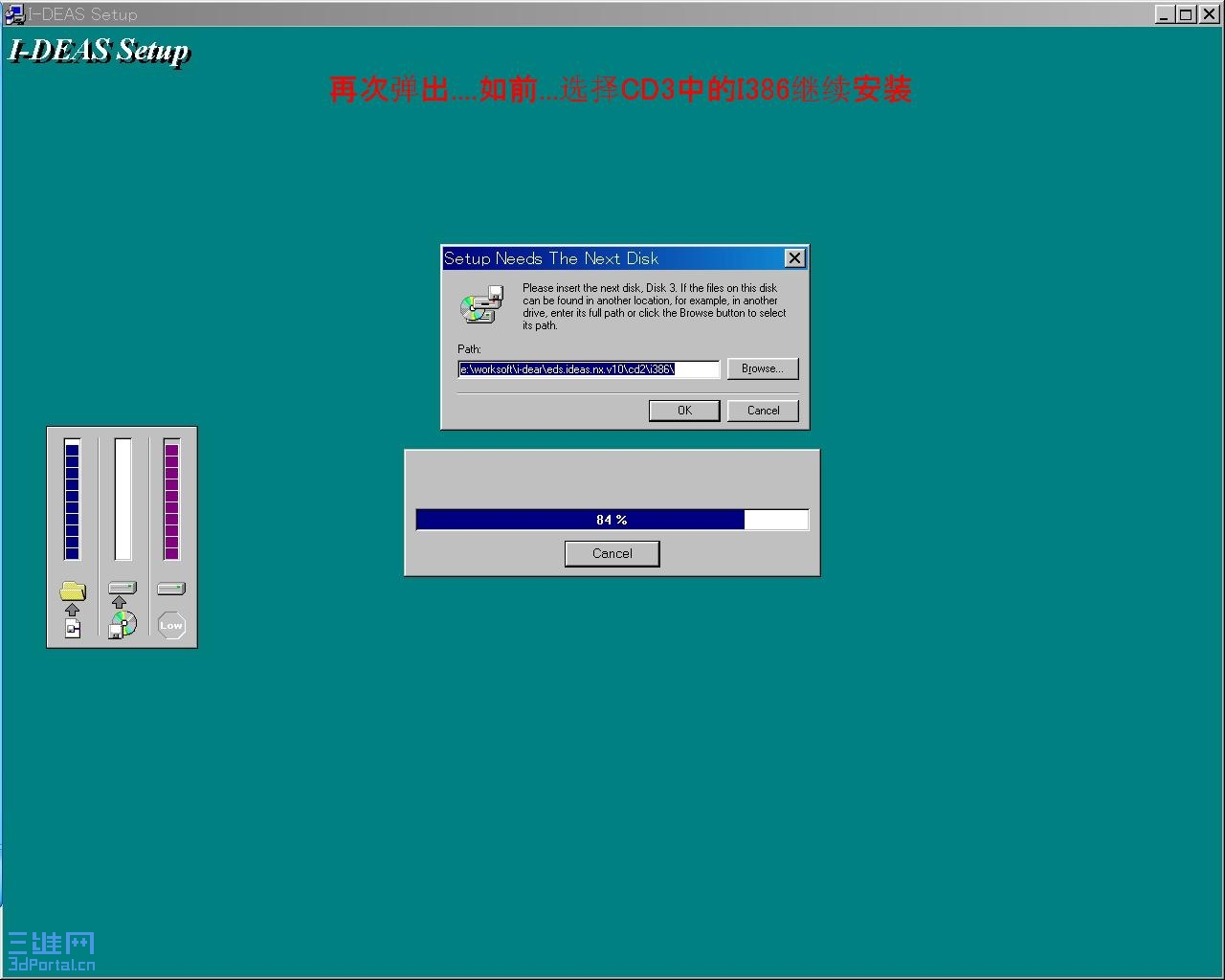Click the I-DEAS Setup italic heading

tap(100, 51)
